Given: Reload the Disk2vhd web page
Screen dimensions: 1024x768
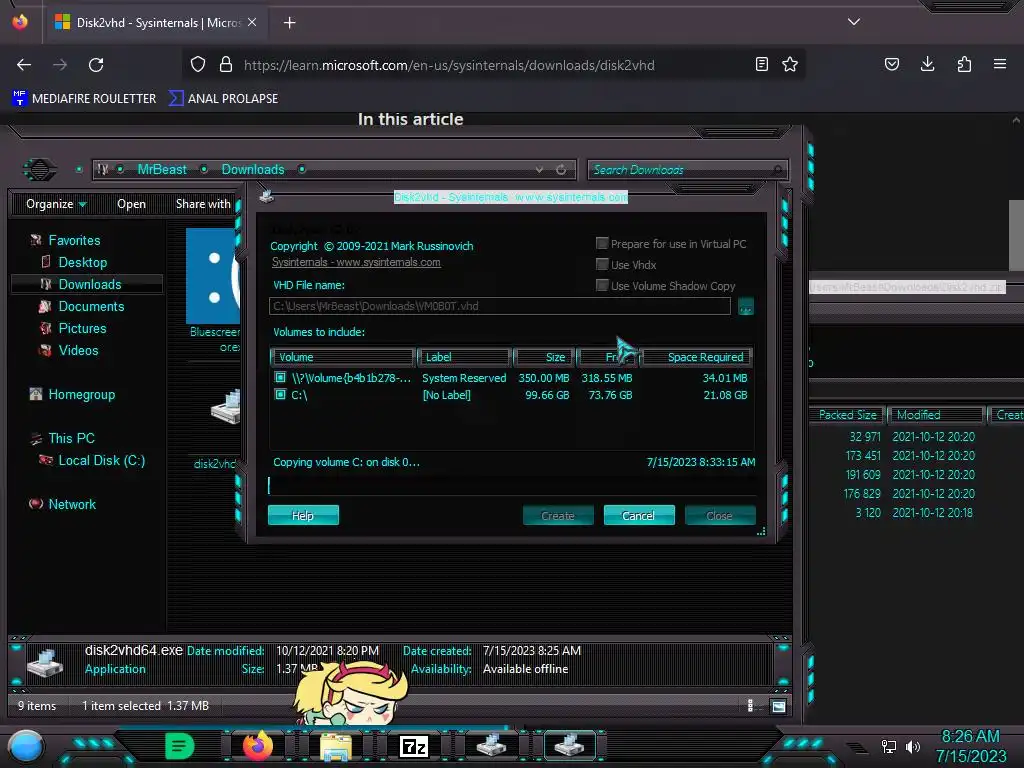Looking at the screenshot, I should pyautogui.click(x=96, y=65).
